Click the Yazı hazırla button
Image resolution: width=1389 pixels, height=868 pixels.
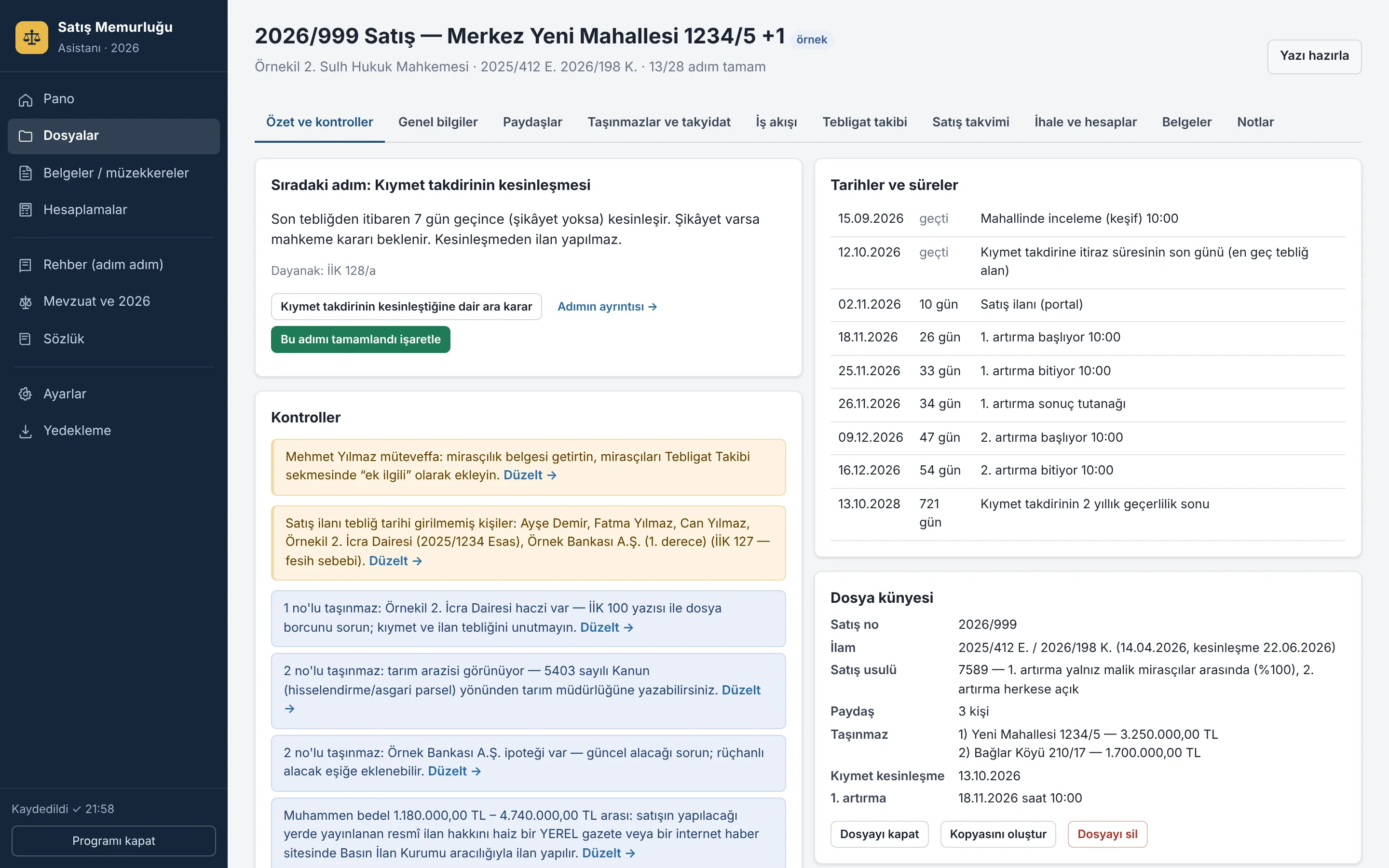coord(1314,56)
